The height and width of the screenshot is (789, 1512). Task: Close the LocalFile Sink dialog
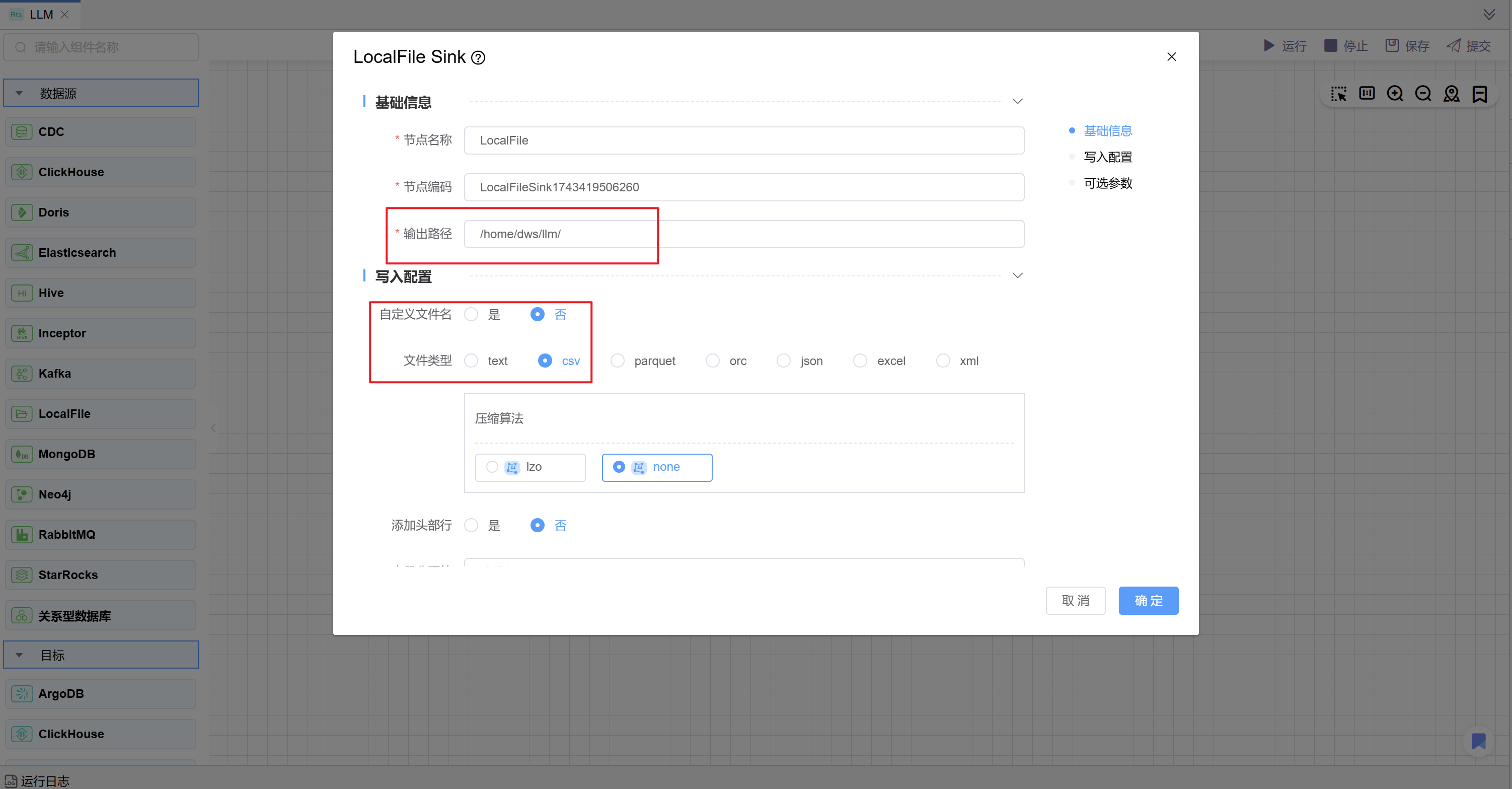coord(1172,57)
